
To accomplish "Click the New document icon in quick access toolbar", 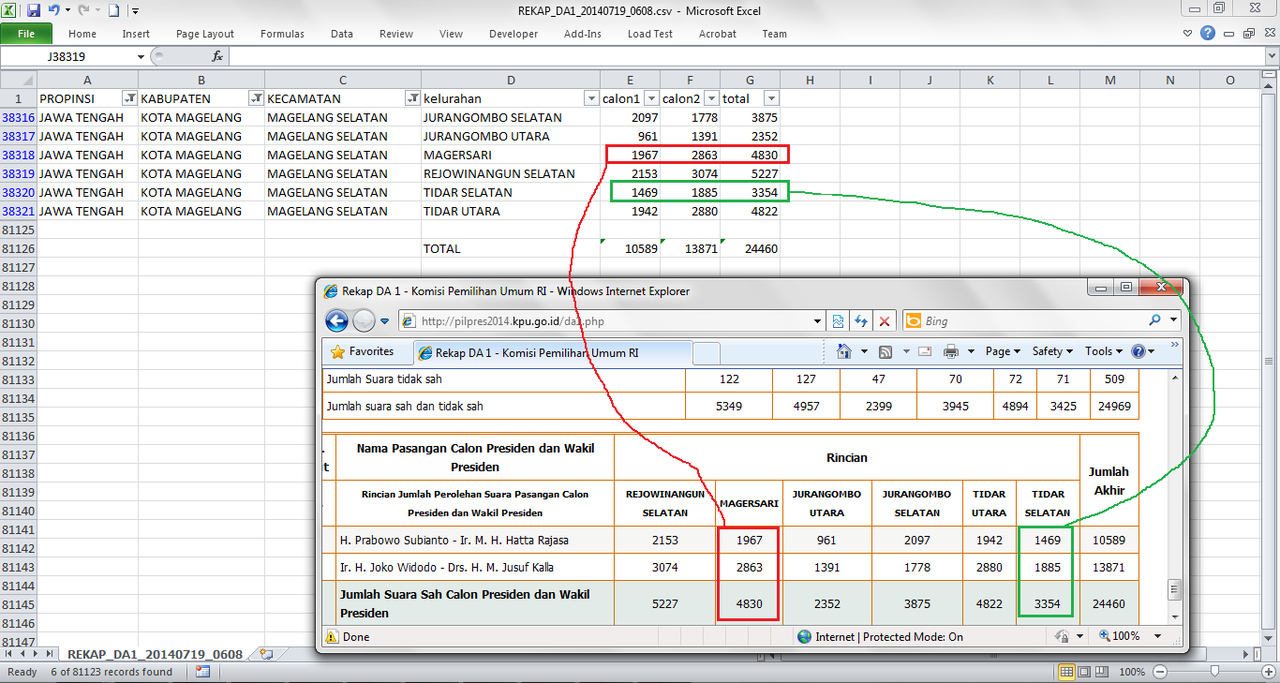I will (x=113, y=11).
